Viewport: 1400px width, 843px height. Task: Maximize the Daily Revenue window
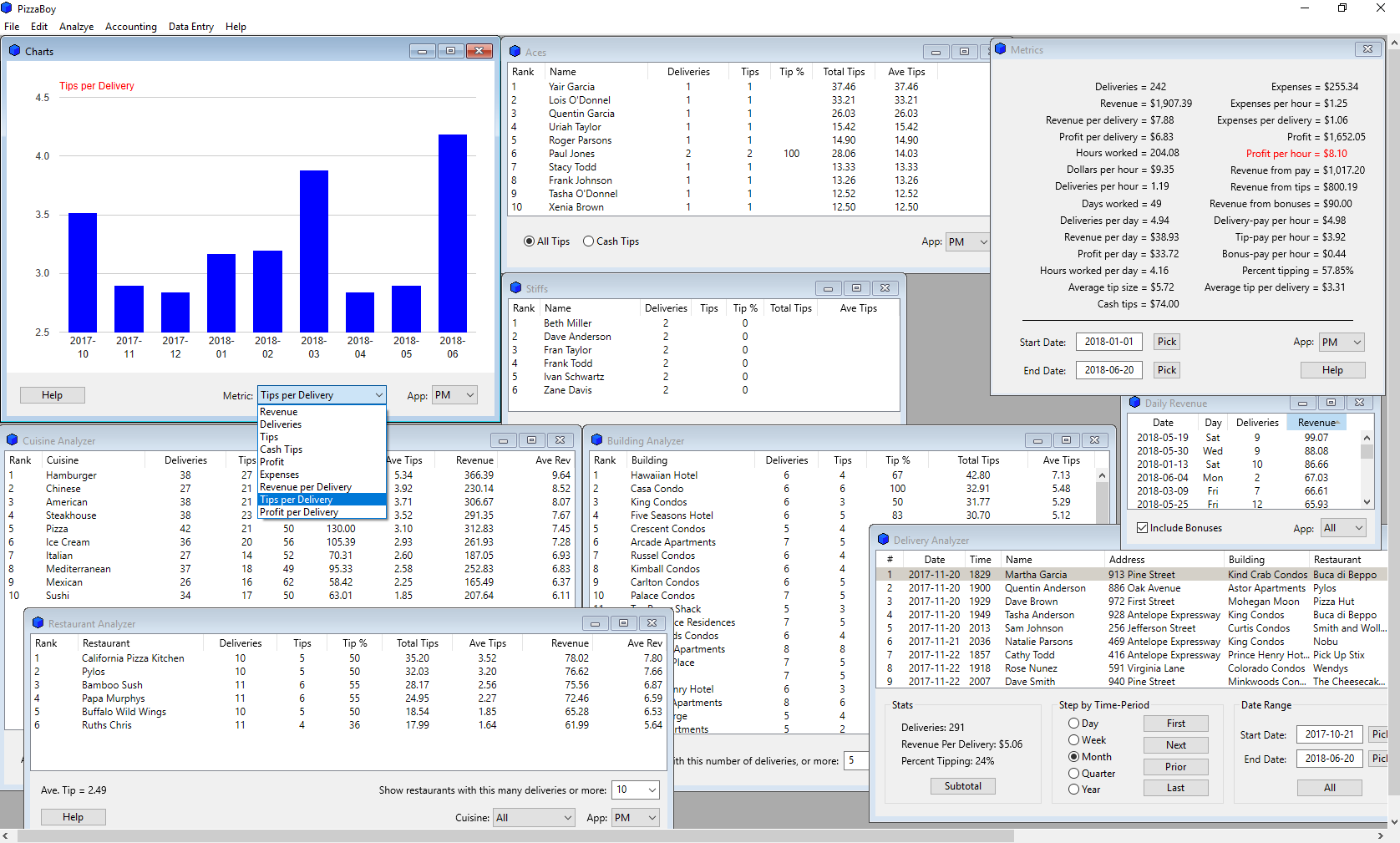(x=1331, y=403)
